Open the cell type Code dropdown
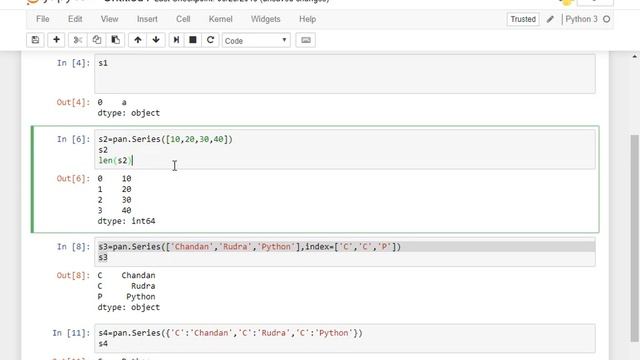The width and height of the screenshot is (640, 360). [256, 40]
